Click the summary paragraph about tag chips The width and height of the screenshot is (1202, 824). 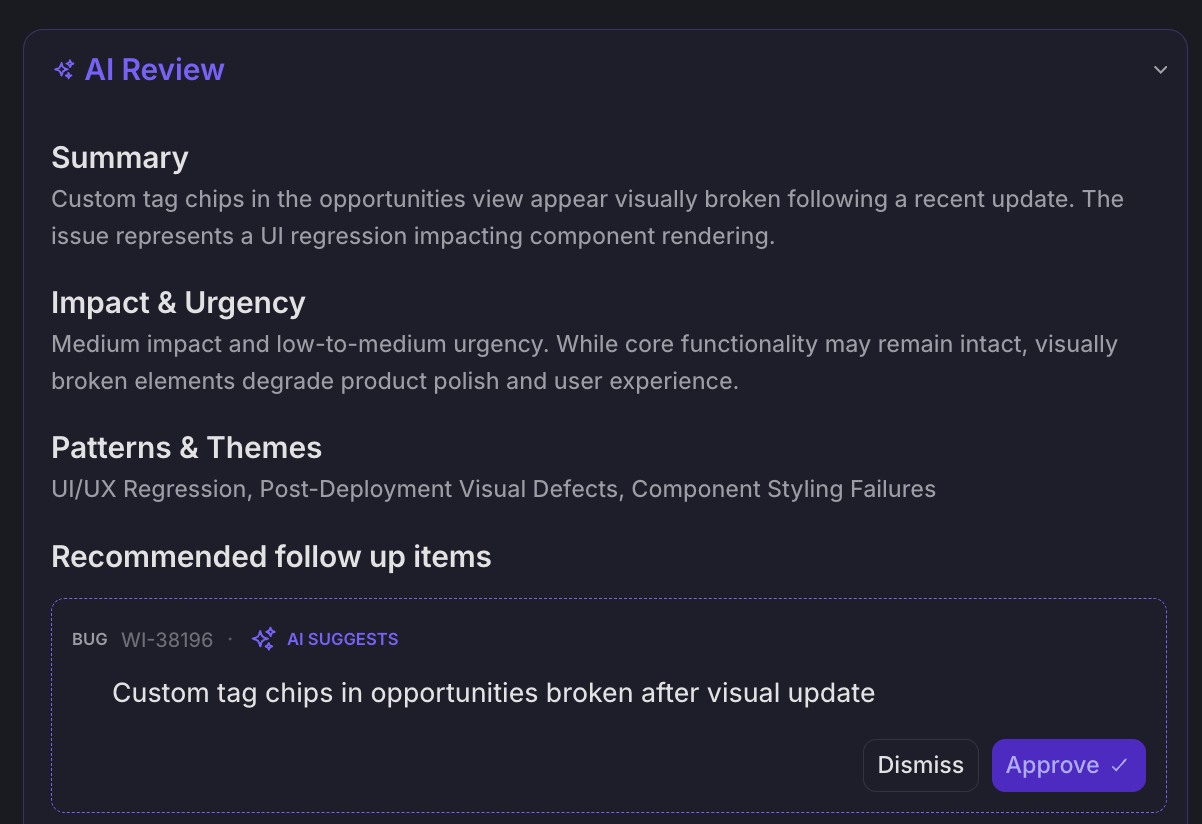pyautogui.click(x=588, y=218)
